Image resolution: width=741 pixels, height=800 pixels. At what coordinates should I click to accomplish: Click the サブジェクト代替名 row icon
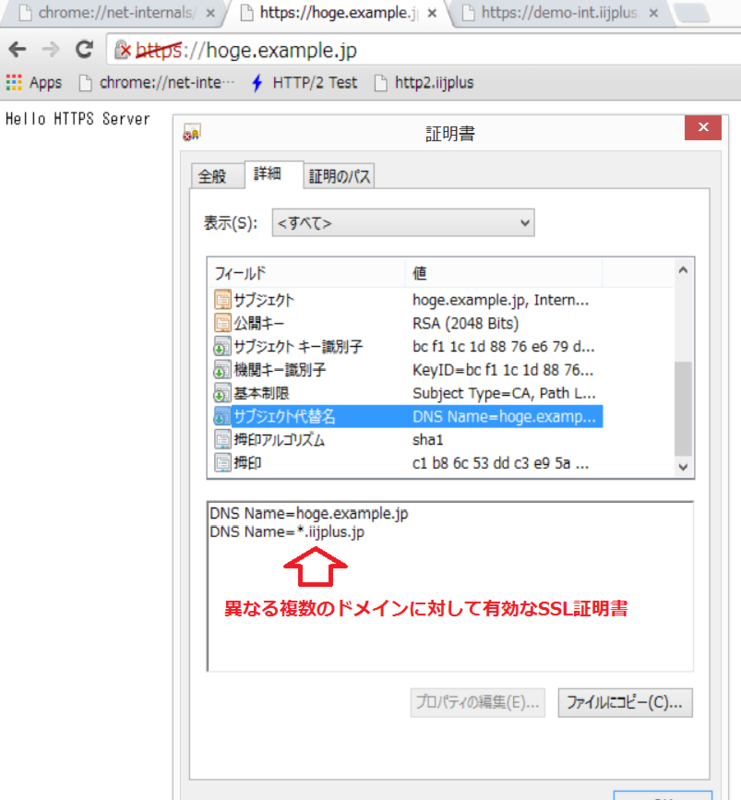tap(223, 416)
